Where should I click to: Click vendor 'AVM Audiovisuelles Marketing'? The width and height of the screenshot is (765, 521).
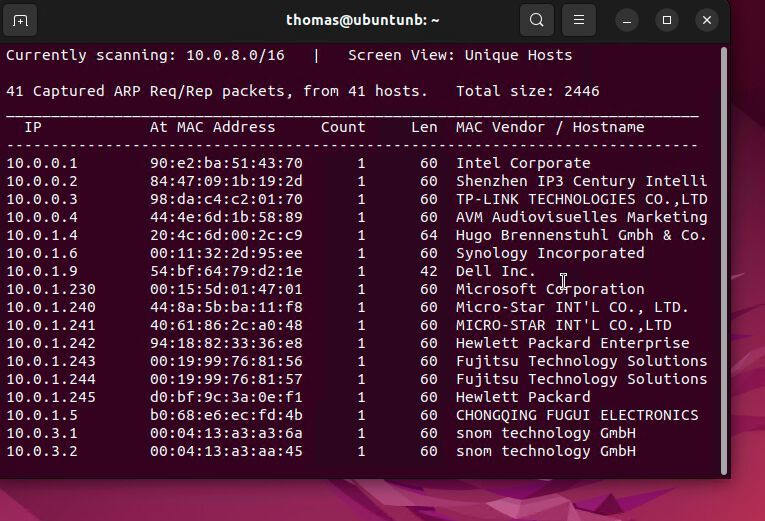point(582,217)
